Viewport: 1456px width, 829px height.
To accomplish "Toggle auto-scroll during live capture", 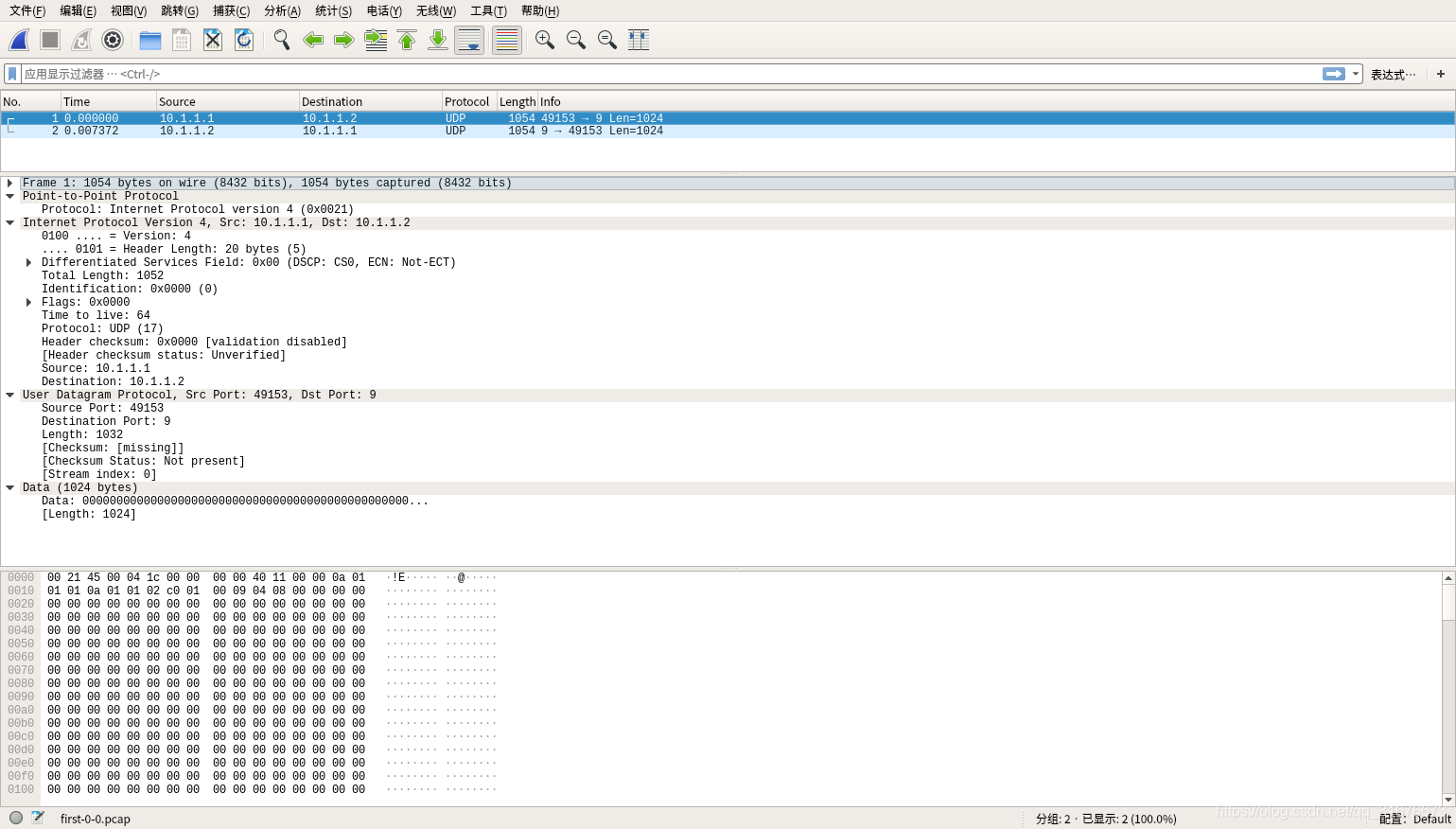I will [469, 40].
